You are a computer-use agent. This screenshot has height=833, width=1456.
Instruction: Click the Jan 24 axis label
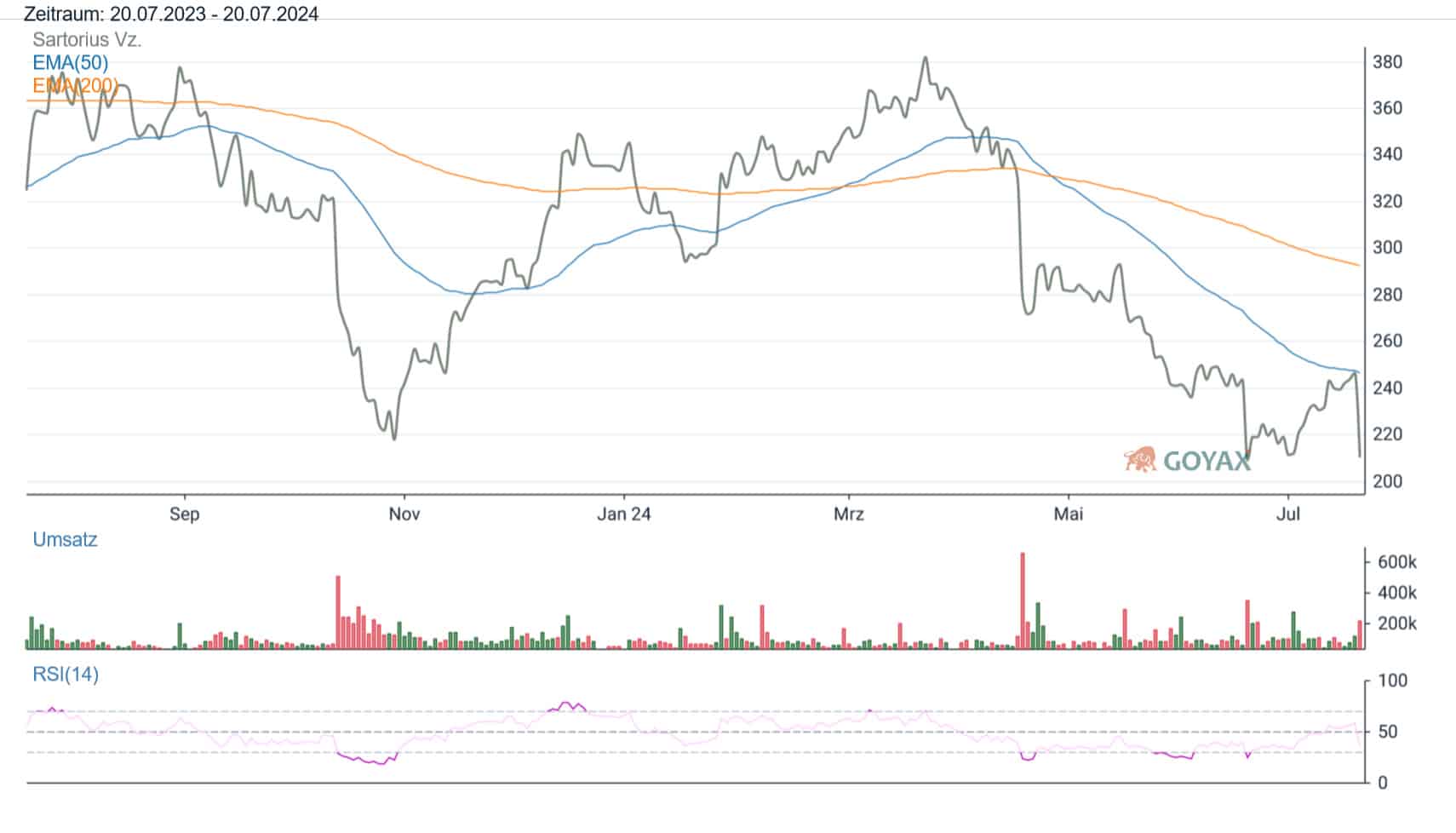click(623, 514)
